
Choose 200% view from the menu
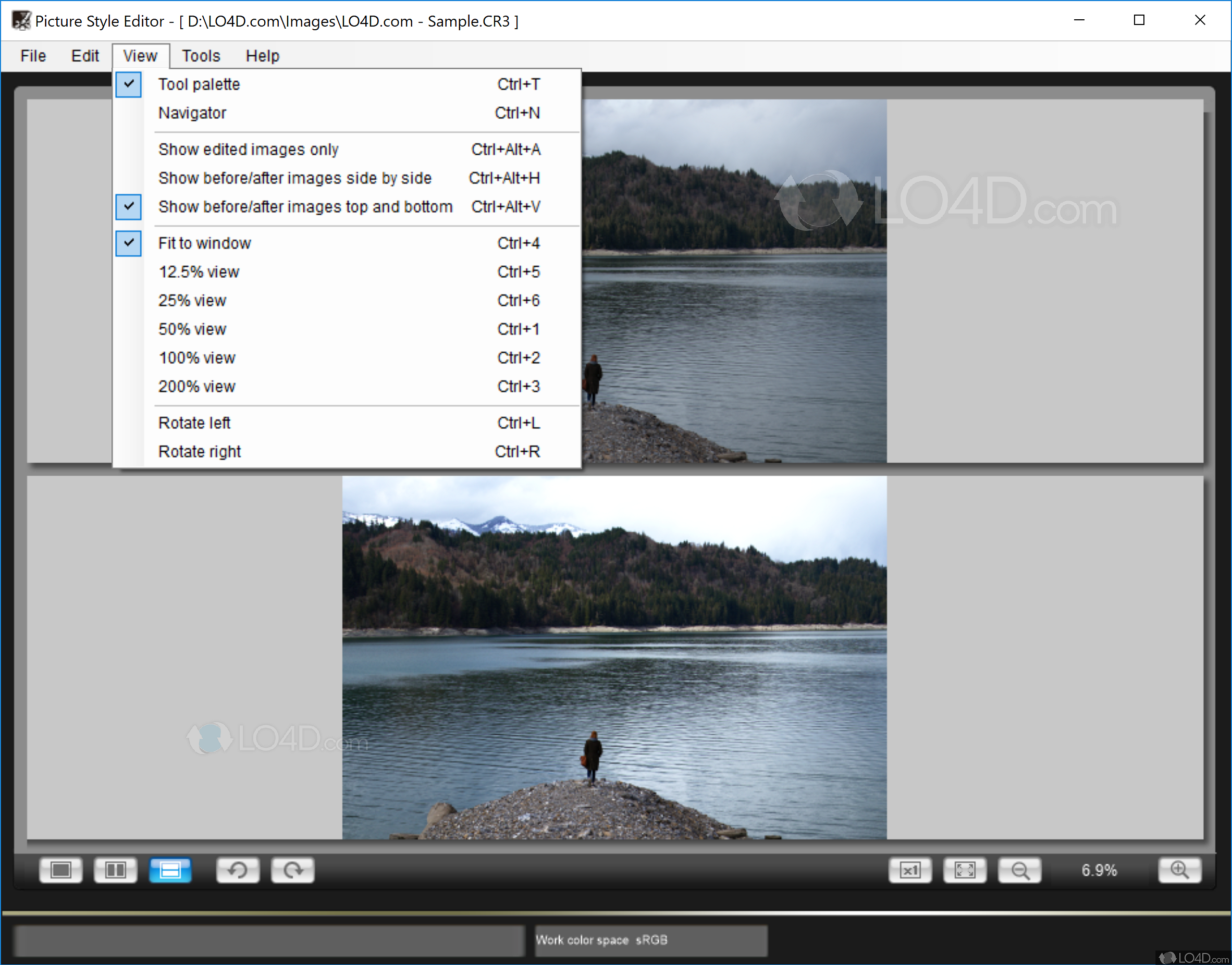[x=196, y=387]
